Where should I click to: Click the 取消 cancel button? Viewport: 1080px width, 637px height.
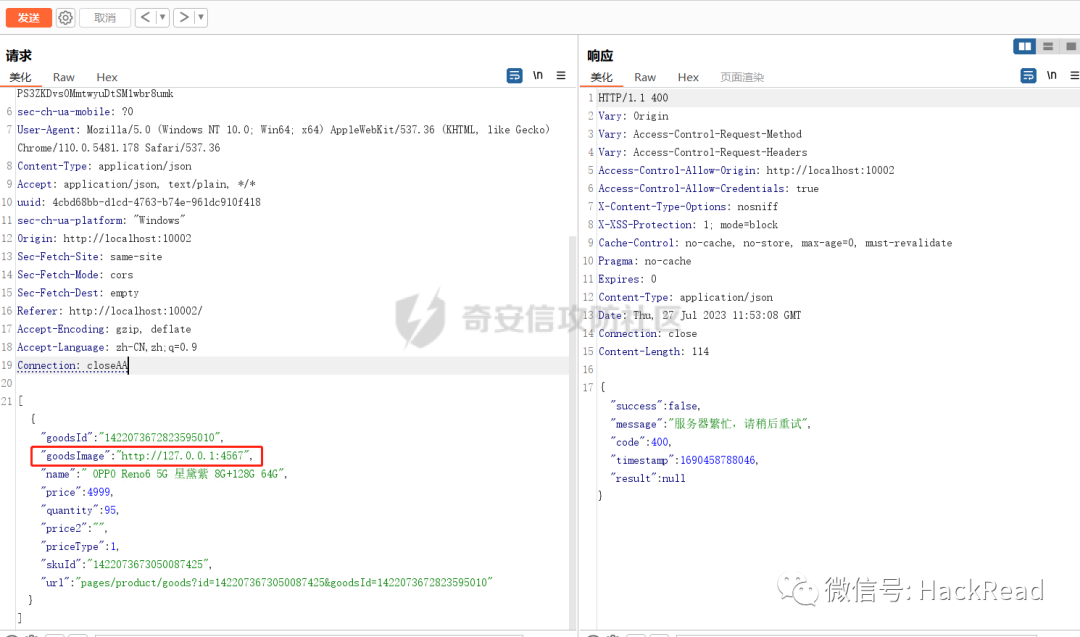105,18
